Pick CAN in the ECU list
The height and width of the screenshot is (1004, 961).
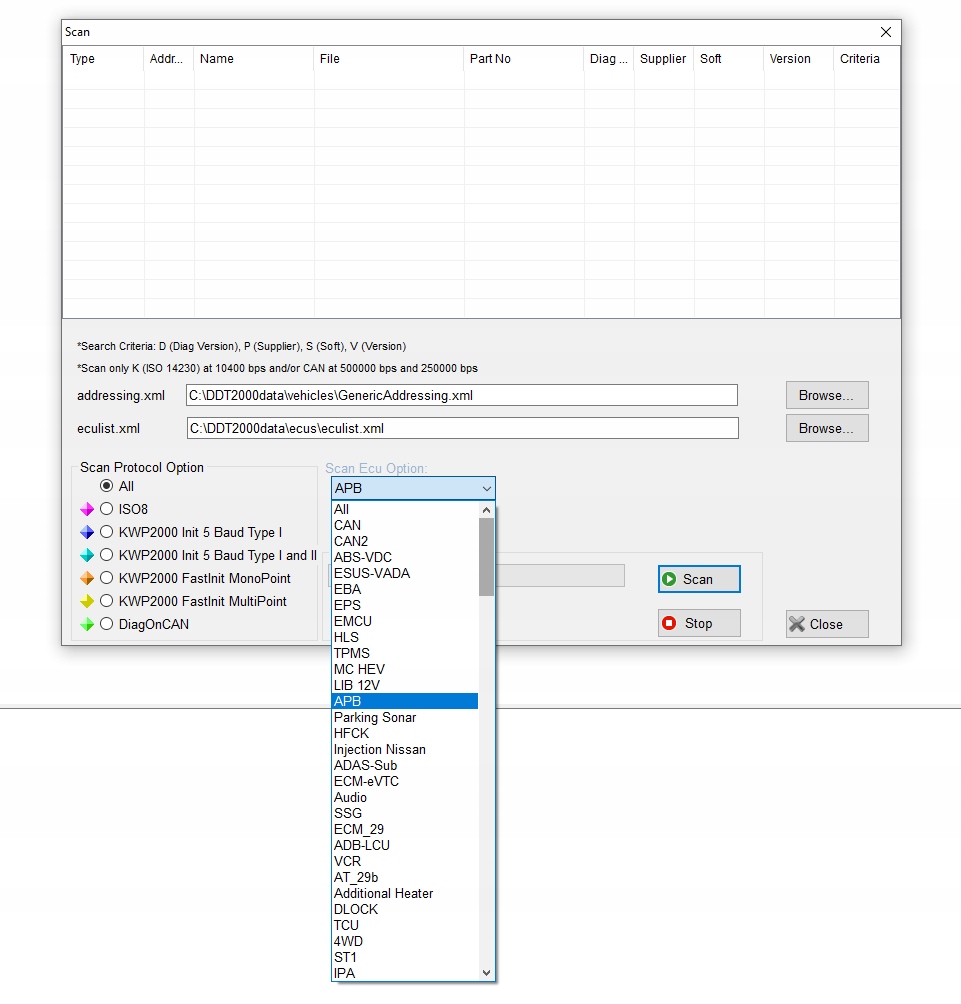click(405, 526)
